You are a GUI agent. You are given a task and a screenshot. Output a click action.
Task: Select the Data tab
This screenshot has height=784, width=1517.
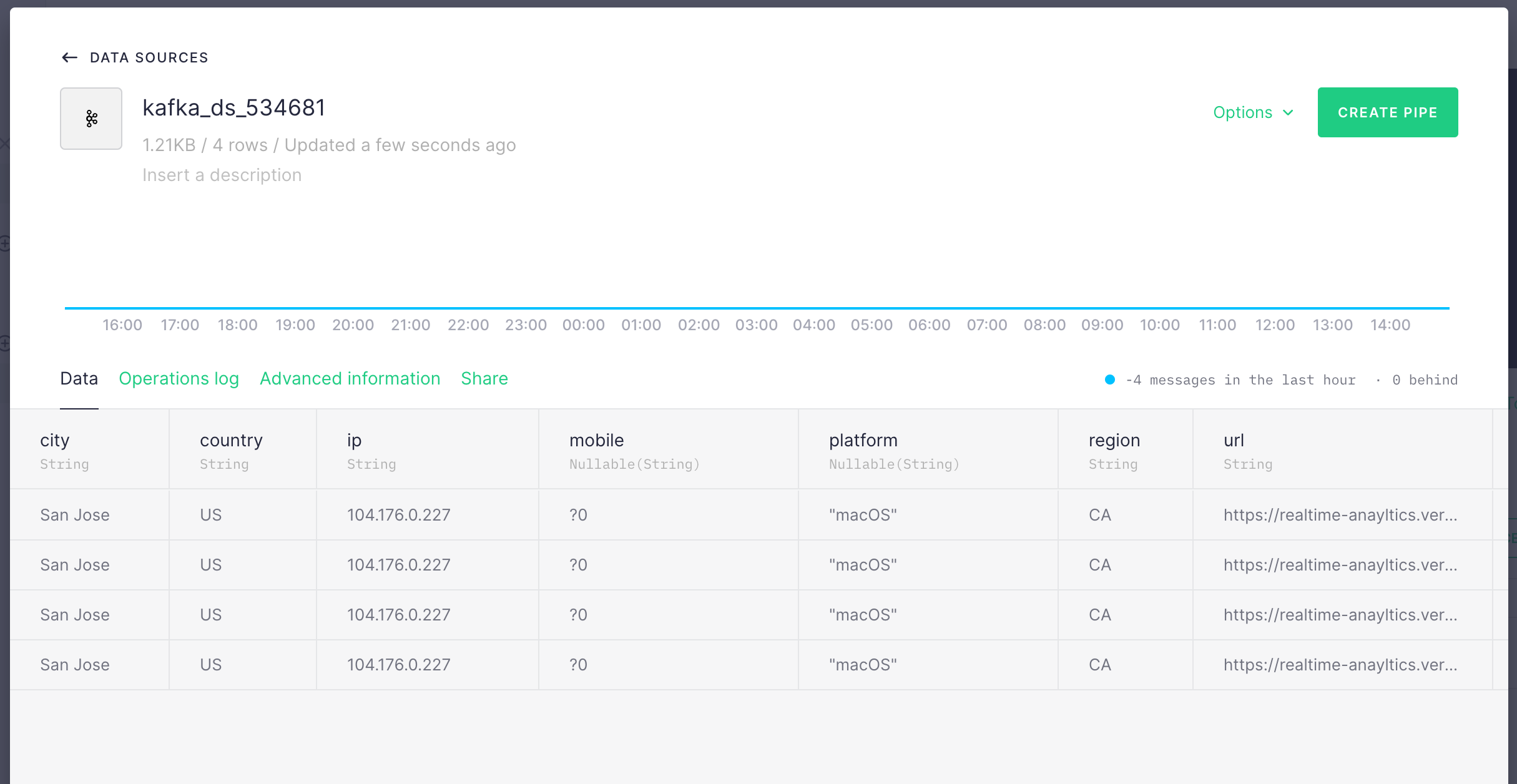tap(79, 378)
